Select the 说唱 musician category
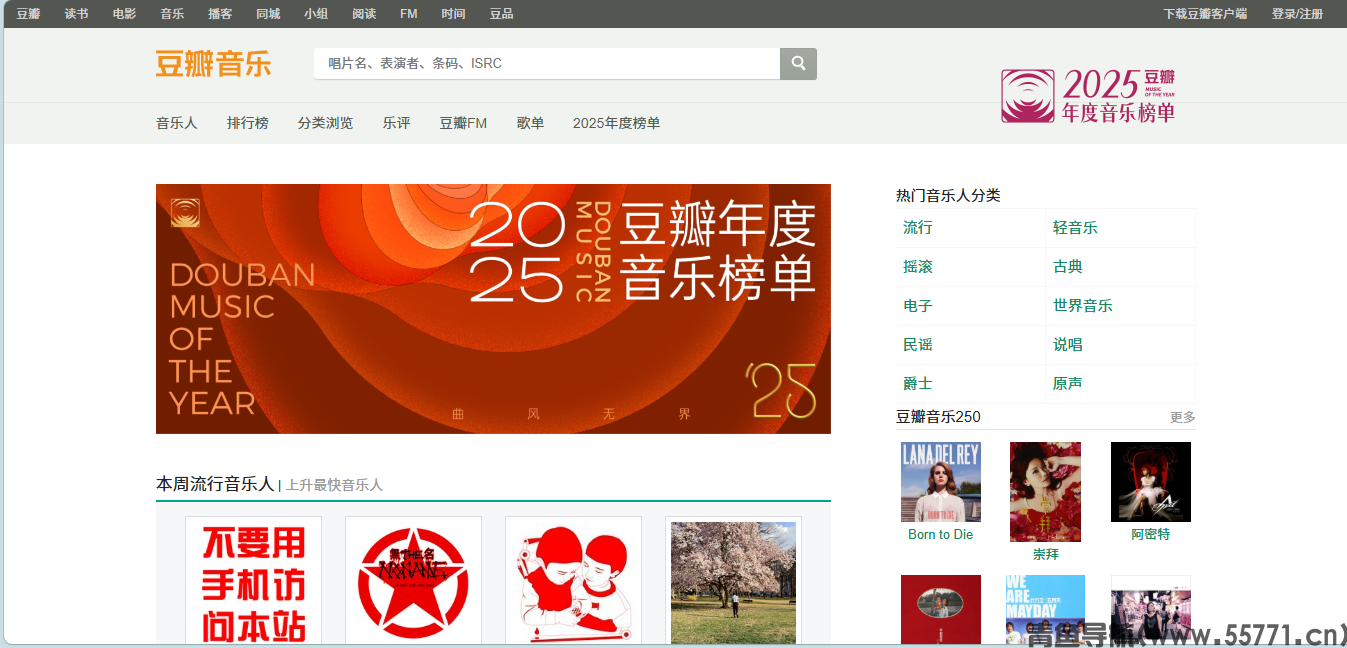 (x=1067, y=345)
